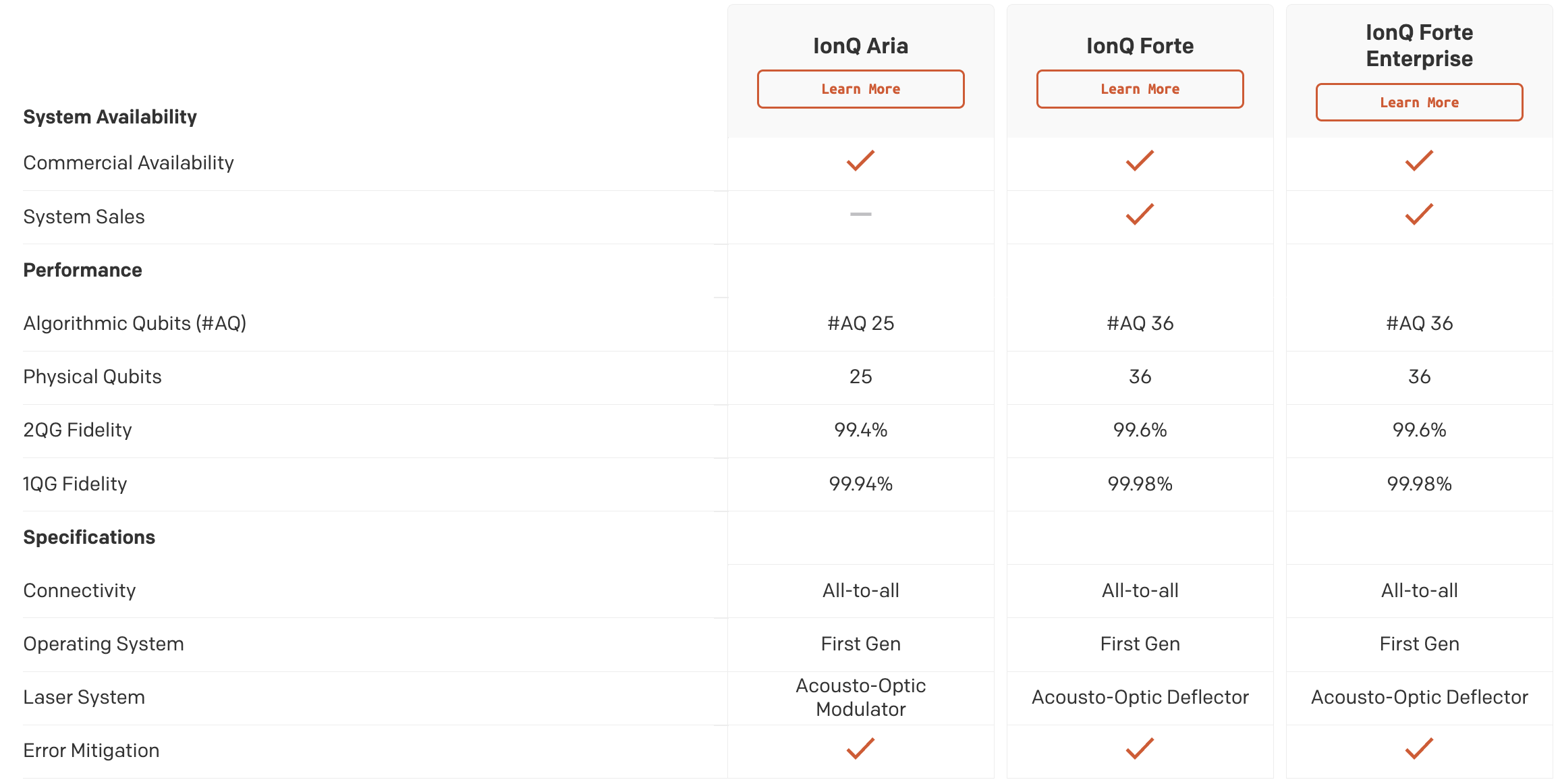Viewport: 1560px width, 784px height.
Task: Click the Acousto-Optic Modulator cell
Action: point(860,698)
